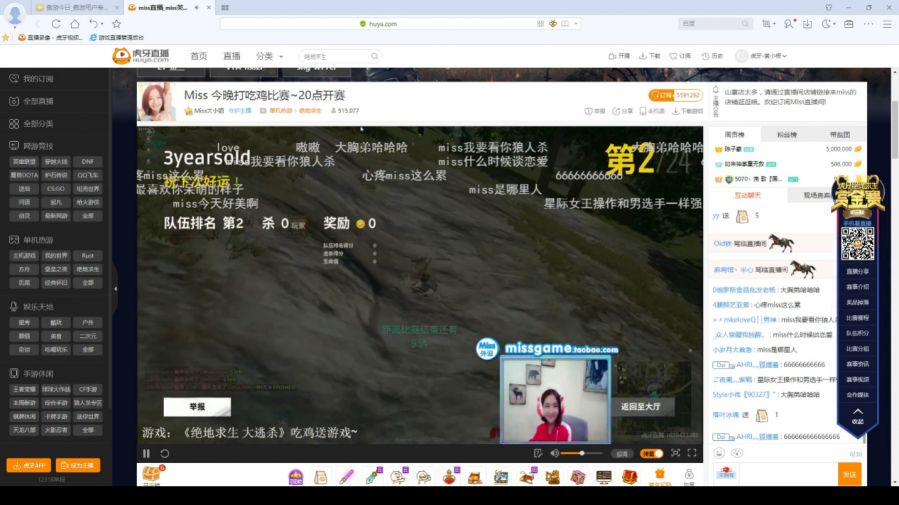Click 下载游戏 download game link

click(x=687, y=111)
